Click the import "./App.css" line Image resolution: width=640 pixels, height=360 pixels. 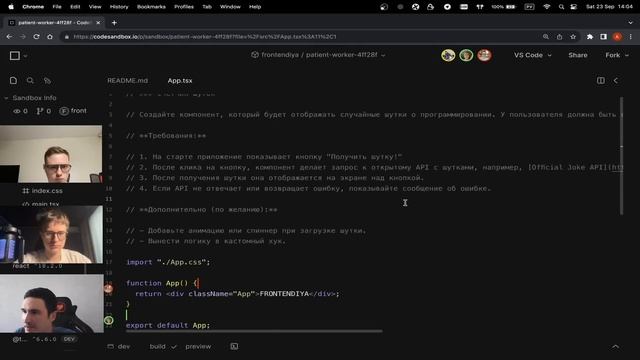(168, 262)
